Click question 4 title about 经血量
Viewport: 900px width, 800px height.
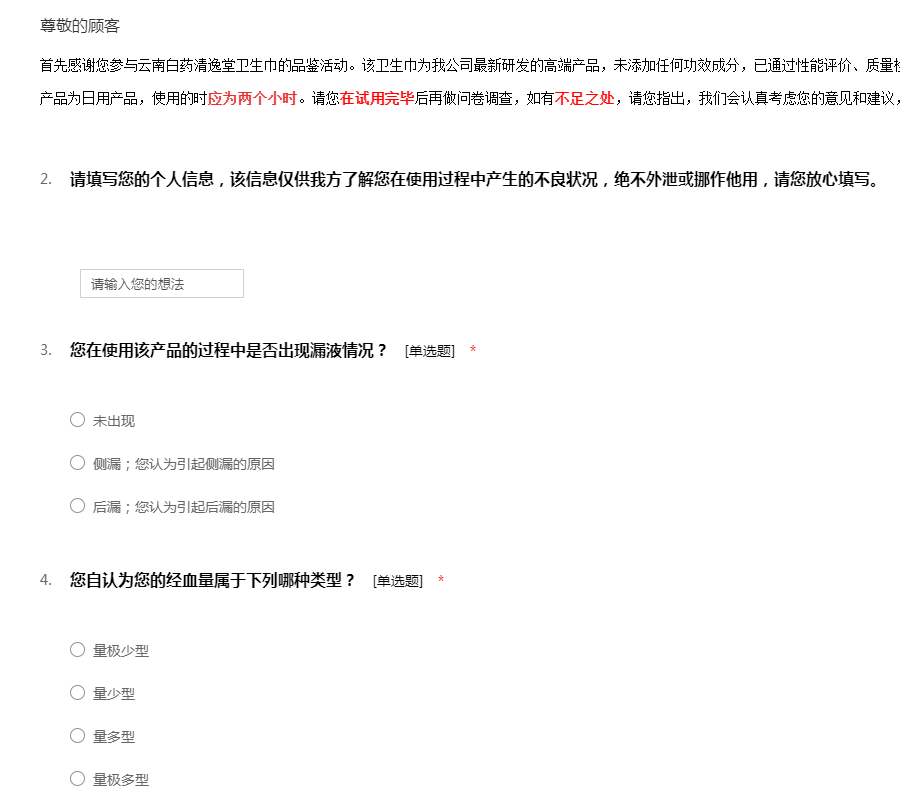(212, 580)
